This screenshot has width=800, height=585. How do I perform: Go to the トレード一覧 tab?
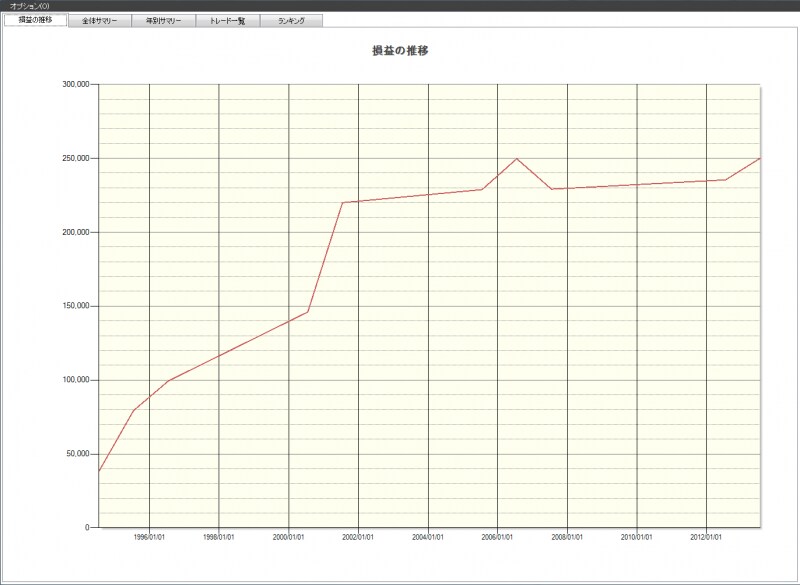tap(227, 20)
